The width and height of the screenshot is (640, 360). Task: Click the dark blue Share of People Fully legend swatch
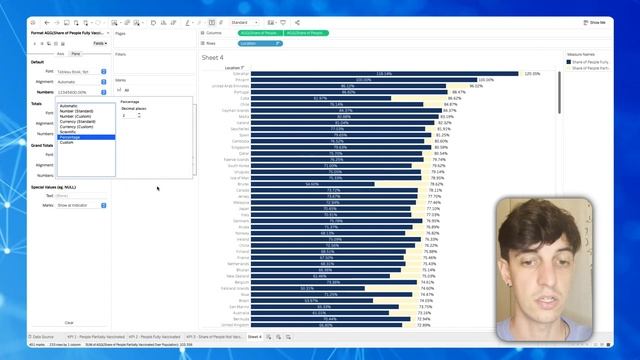coord(569,62)
